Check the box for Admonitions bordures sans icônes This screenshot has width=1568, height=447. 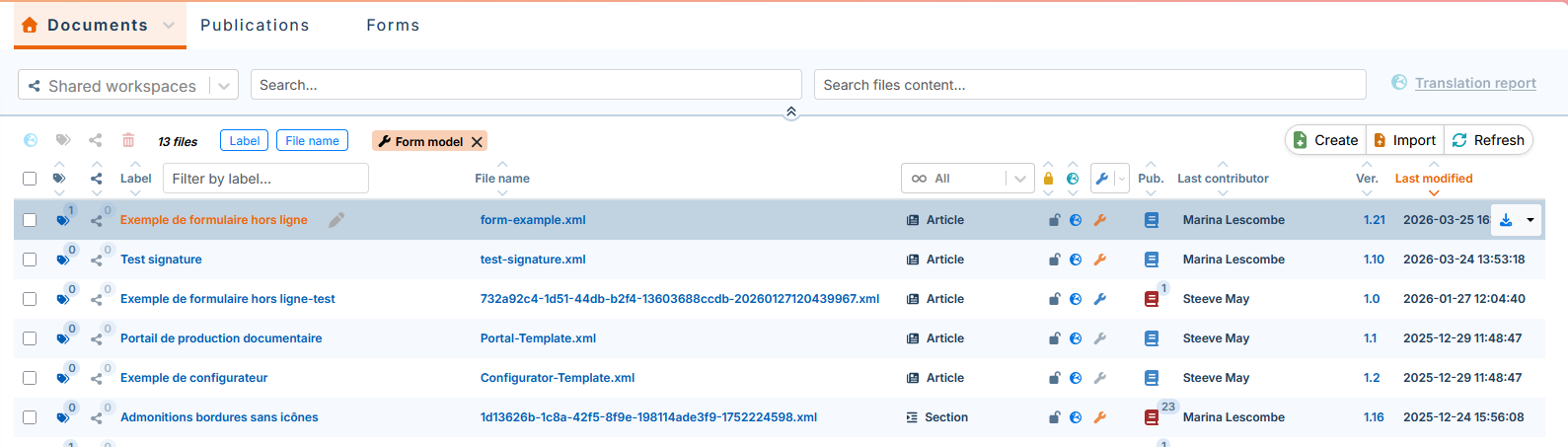[x=30, y=417]
